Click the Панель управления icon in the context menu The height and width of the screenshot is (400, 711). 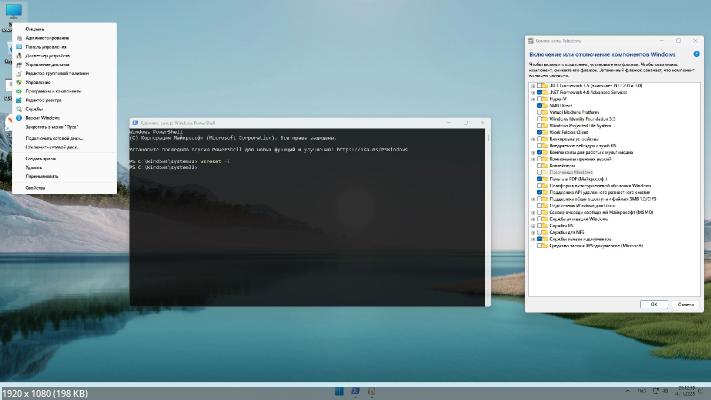18,46
